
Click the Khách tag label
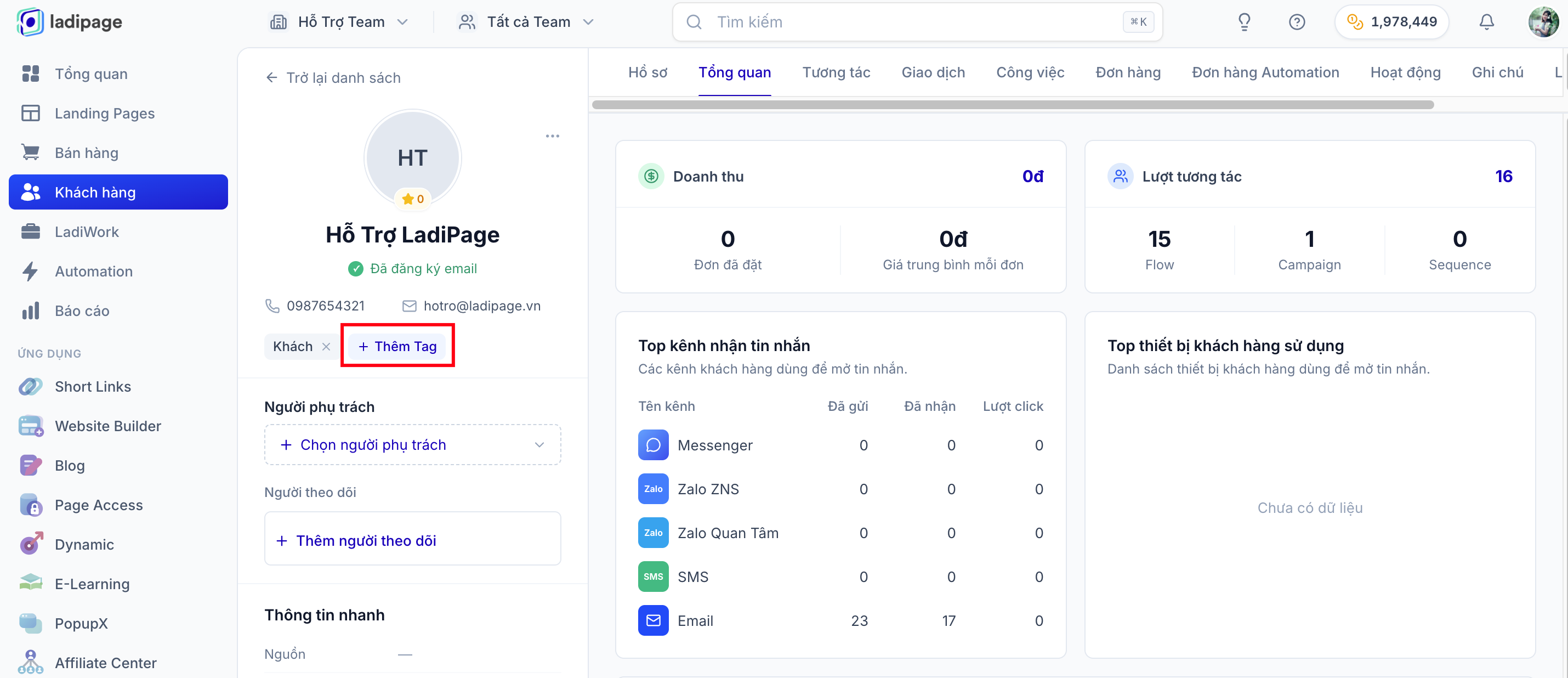[x=293, y=347]
